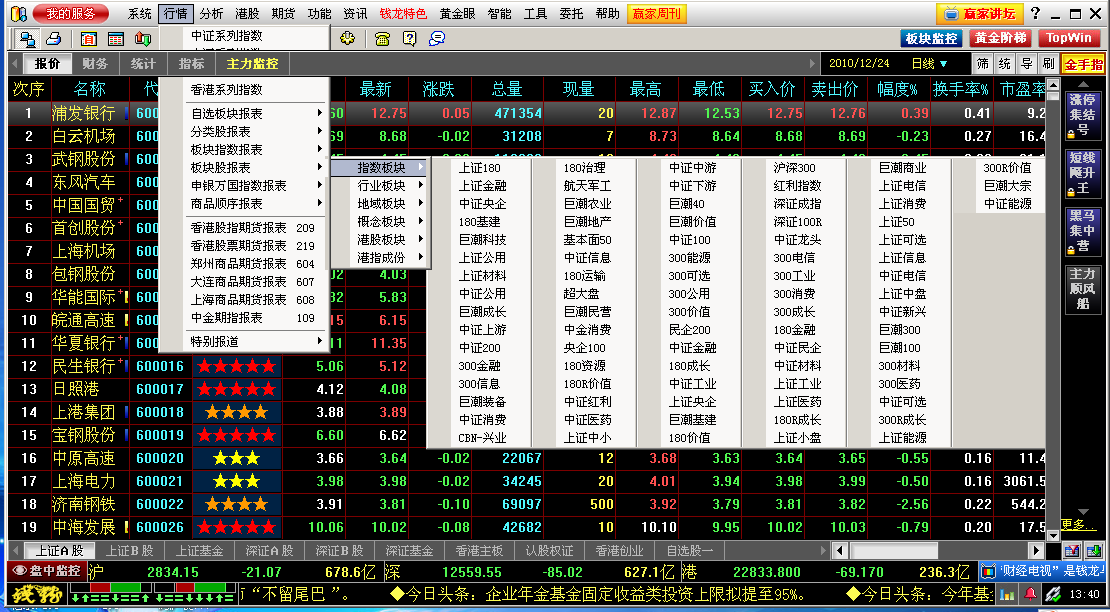Click the 黄金阶梯 button
The width and height of the screenshot is (1110, 612).
(1000, 38)
